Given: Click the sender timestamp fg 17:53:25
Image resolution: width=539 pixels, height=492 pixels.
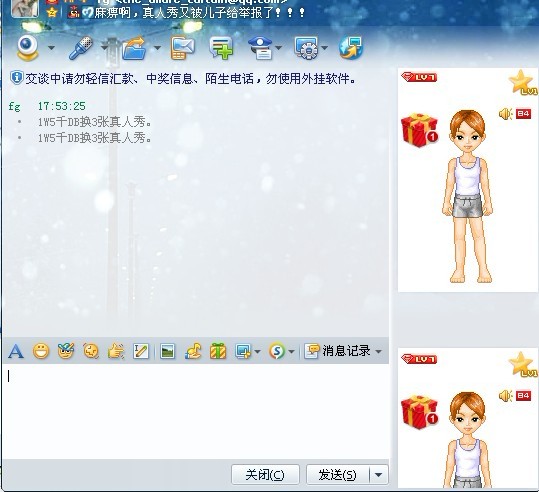Looking at the screenshot, I should 47,106.
